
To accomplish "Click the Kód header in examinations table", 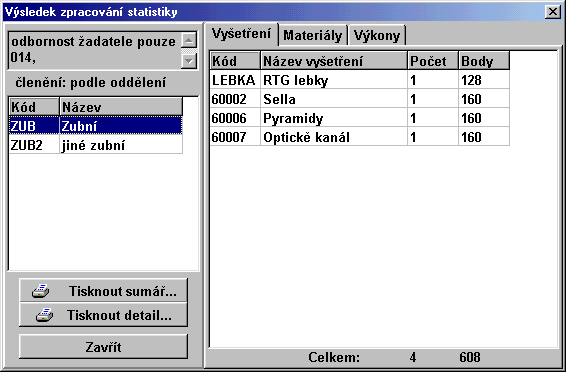I will click(x=235, y=61).
